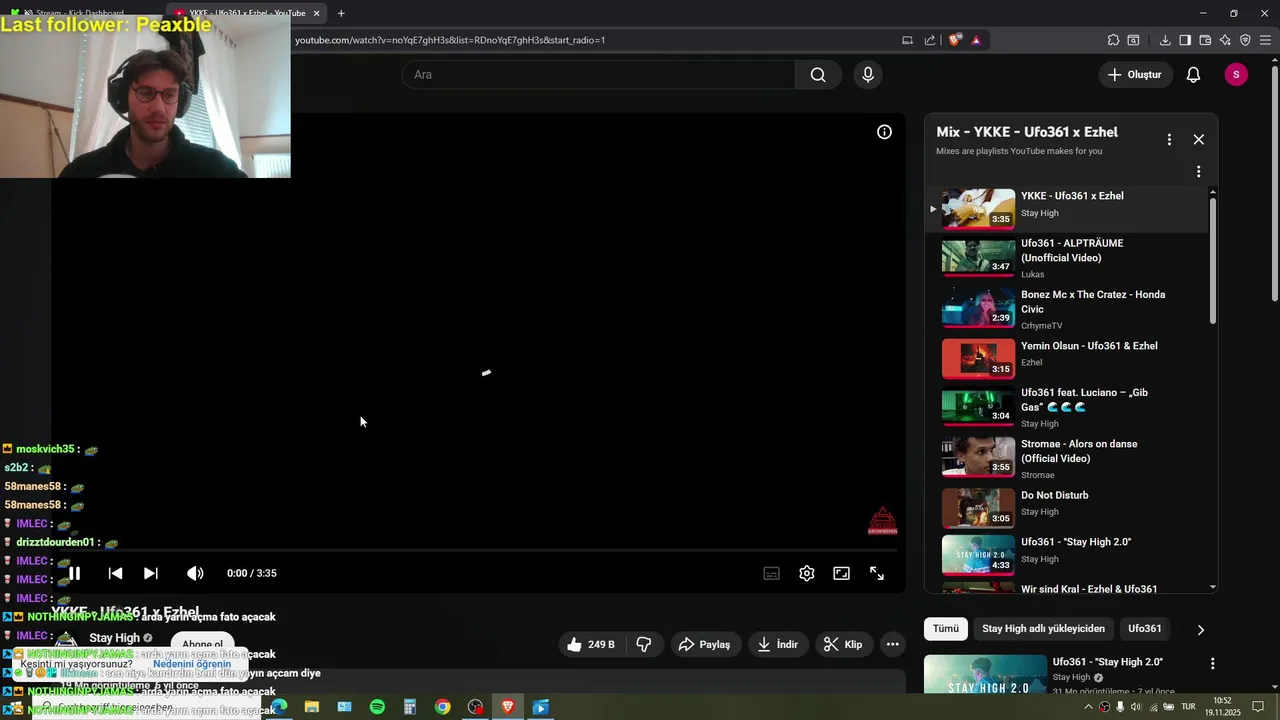Open the Oluştur create menu
The height and width of the screenshot is (720, 1280).
(1136, 75)
